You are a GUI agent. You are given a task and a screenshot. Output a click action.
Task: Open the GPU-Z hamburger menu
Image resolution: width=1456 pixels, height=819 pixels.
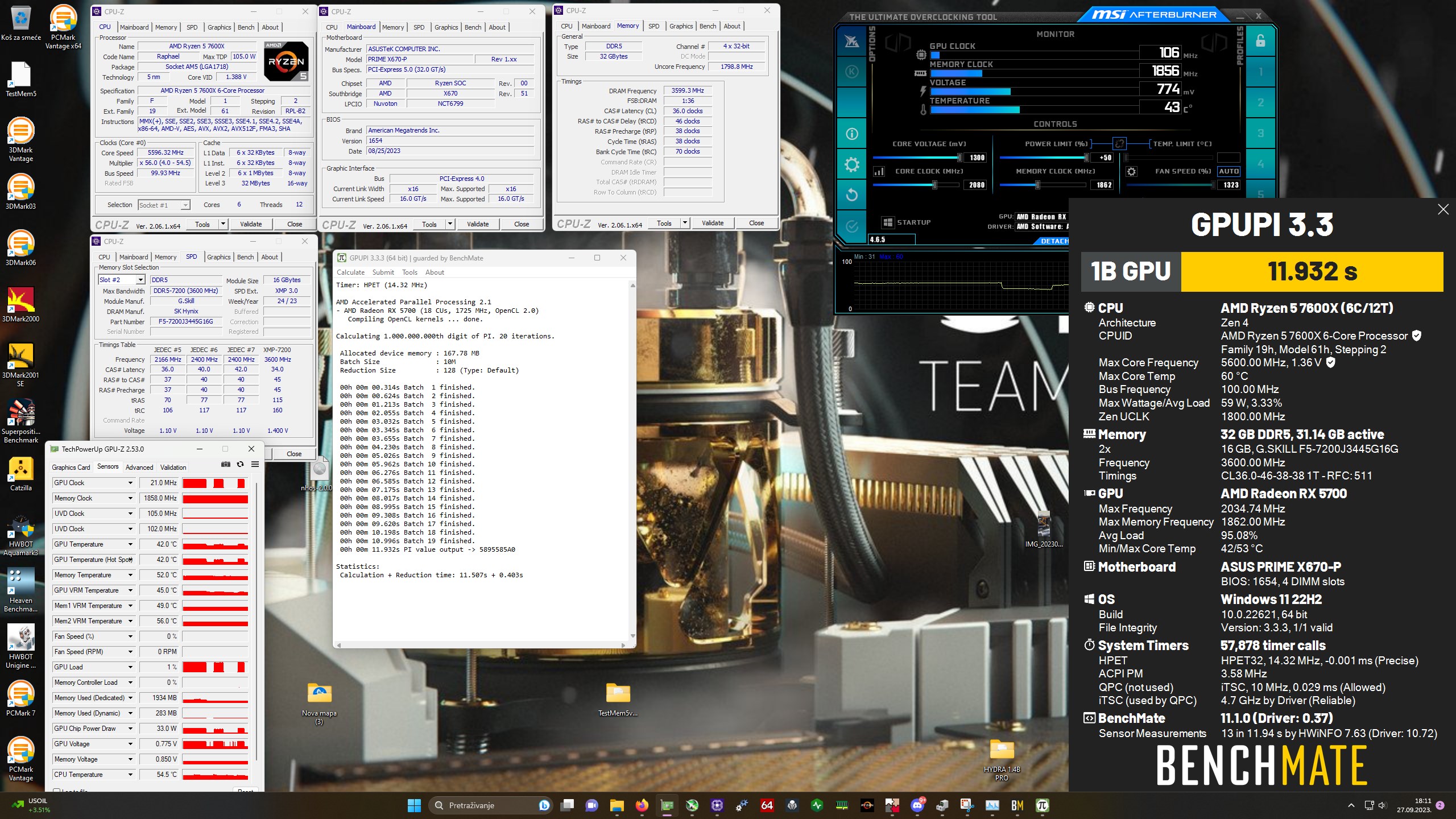click(x=255, y=465)
